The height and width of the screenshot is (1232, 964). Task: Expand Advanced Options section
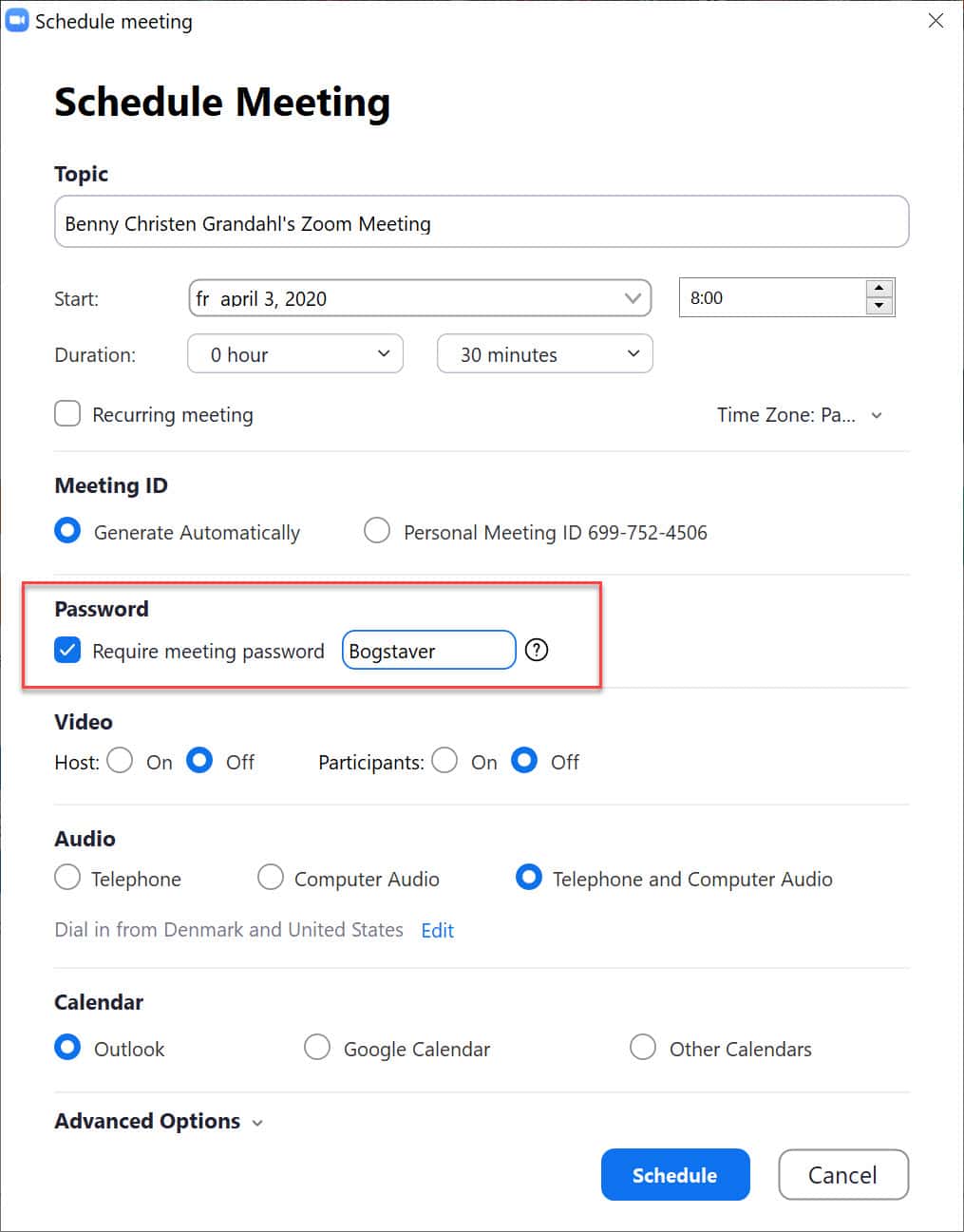(x=159, y=1122)
